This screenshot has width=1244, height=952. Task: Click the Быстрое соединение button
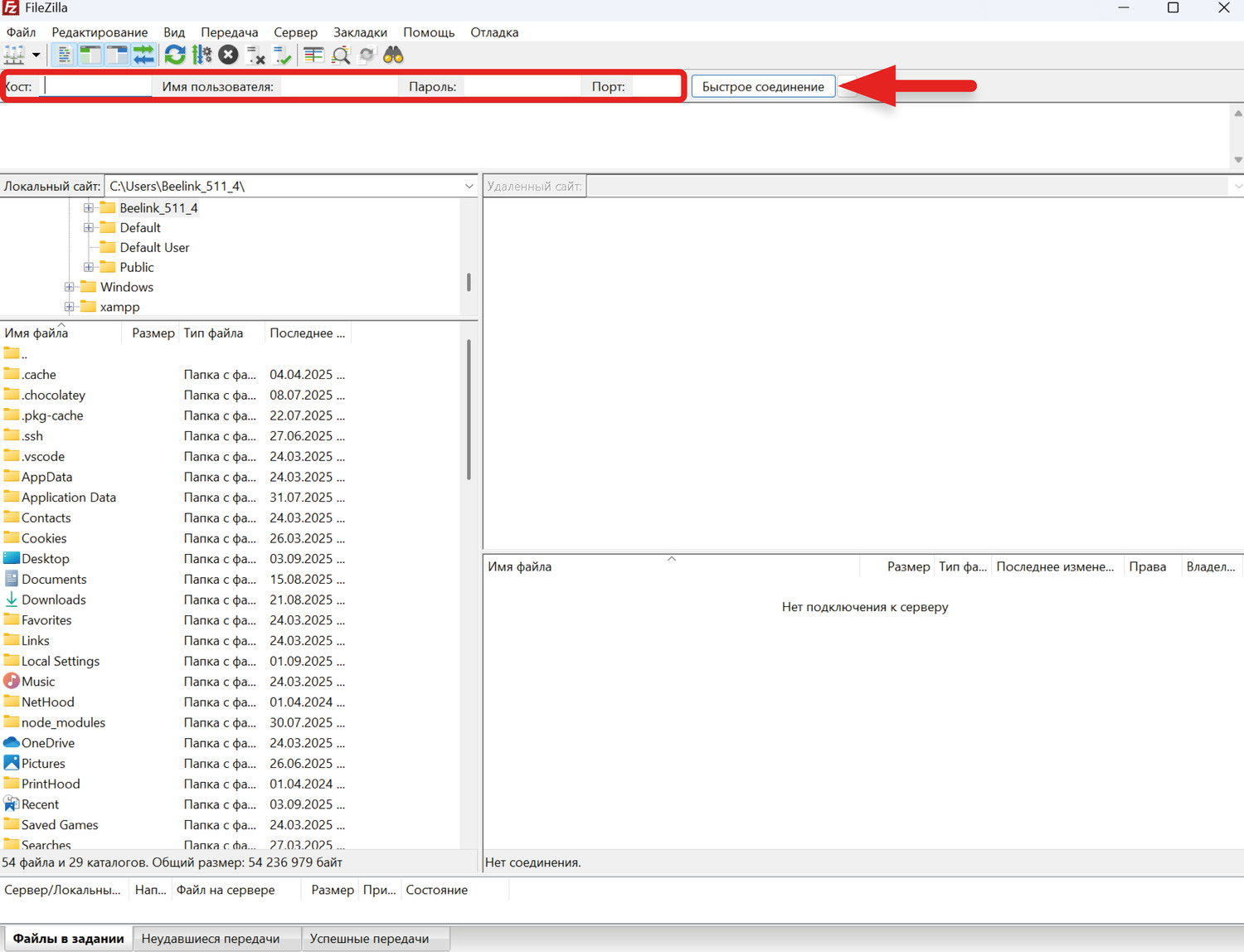pyautogui.click(x=763, y=87)
